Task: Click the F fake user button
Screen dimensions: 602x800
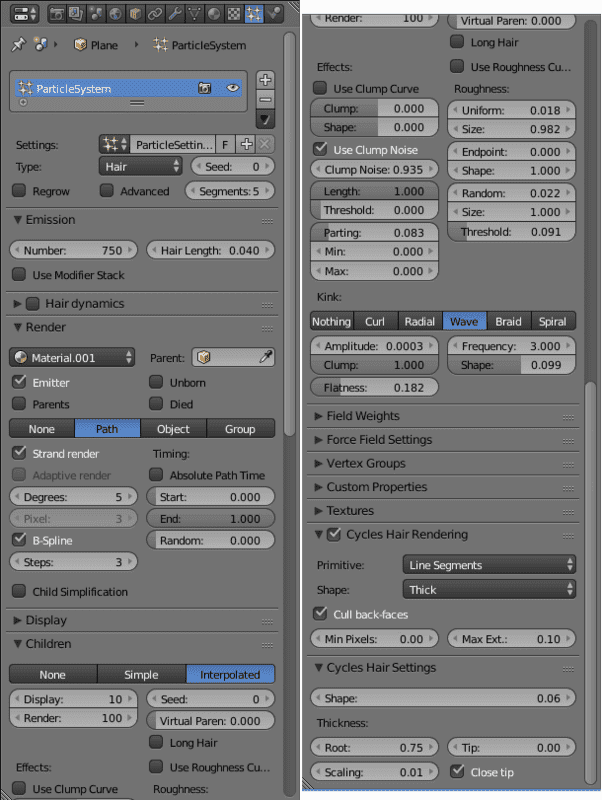Action: click(x=225, y=145)
